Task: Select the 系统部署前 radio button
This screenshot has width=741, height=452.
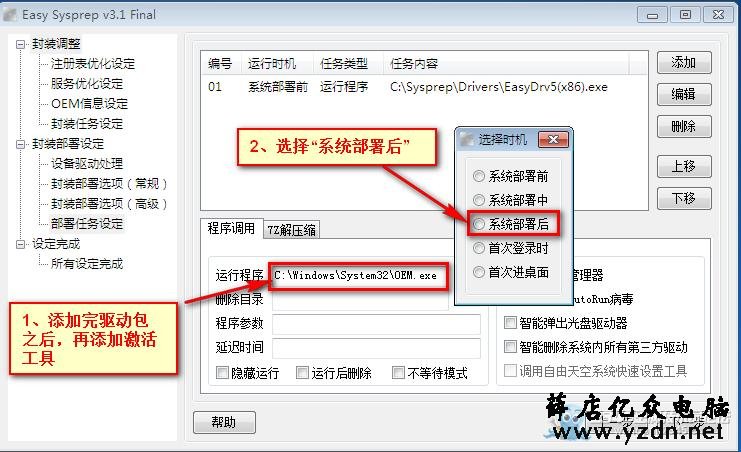Action: pos(479,176)
